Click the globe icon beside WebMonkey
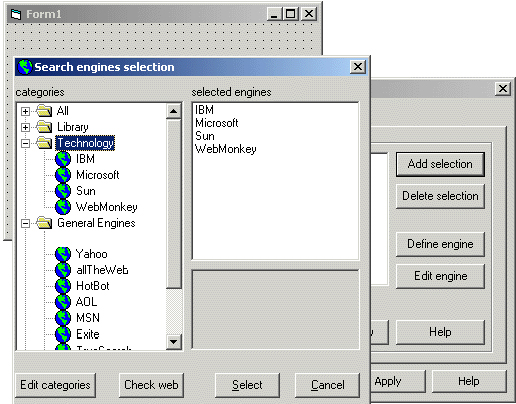The height and width of the screenshot is (404, 516). 63,207
